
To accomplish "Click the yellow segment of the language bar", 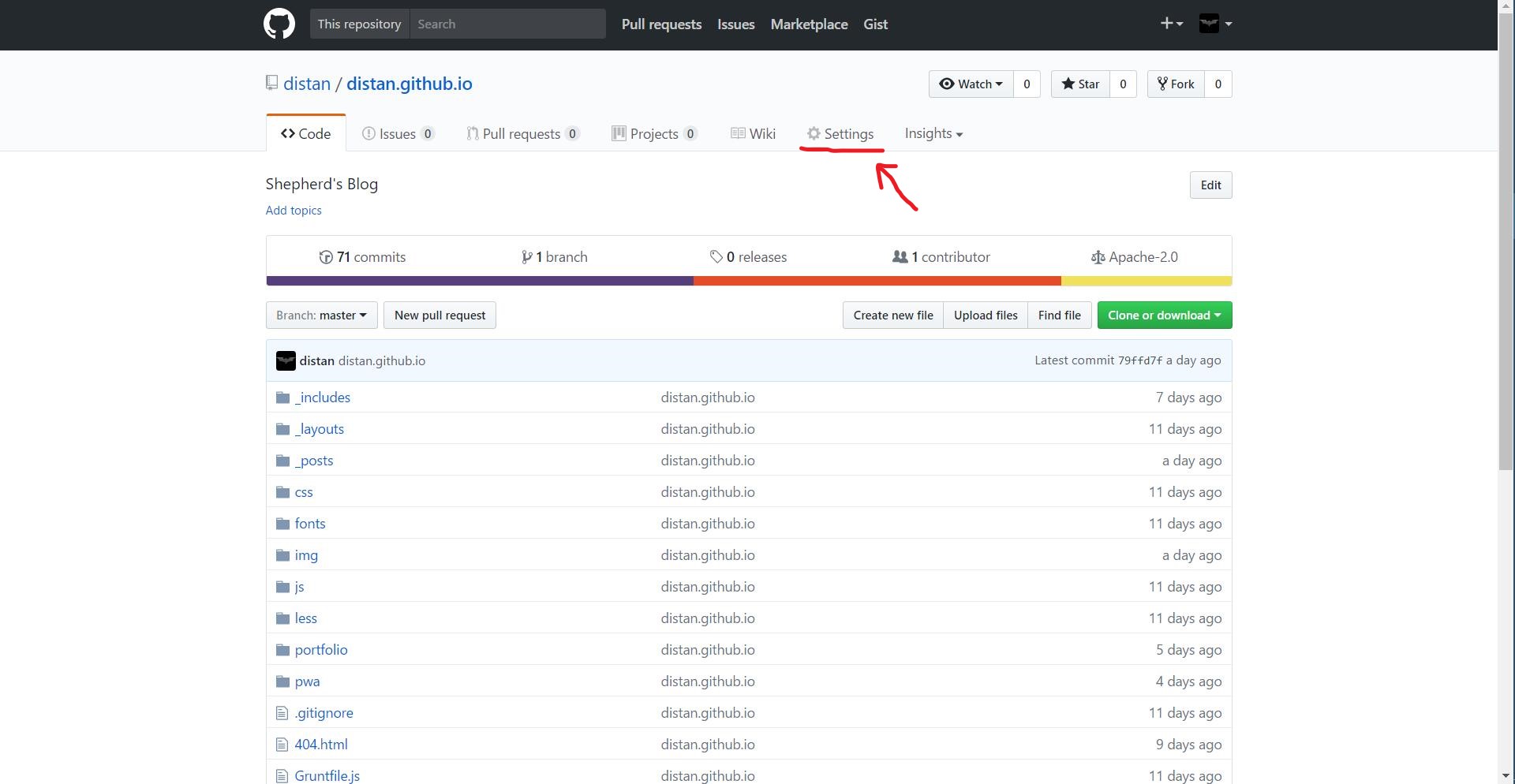I will (x=1147, y=281).
